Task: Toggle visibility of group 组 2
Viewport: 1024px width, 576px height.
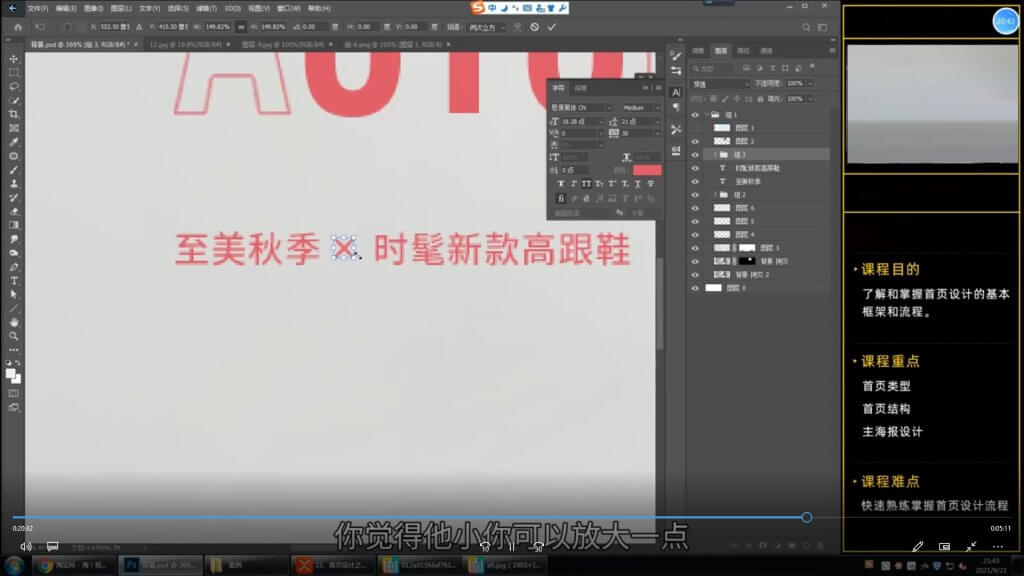Action: point(695,195)
